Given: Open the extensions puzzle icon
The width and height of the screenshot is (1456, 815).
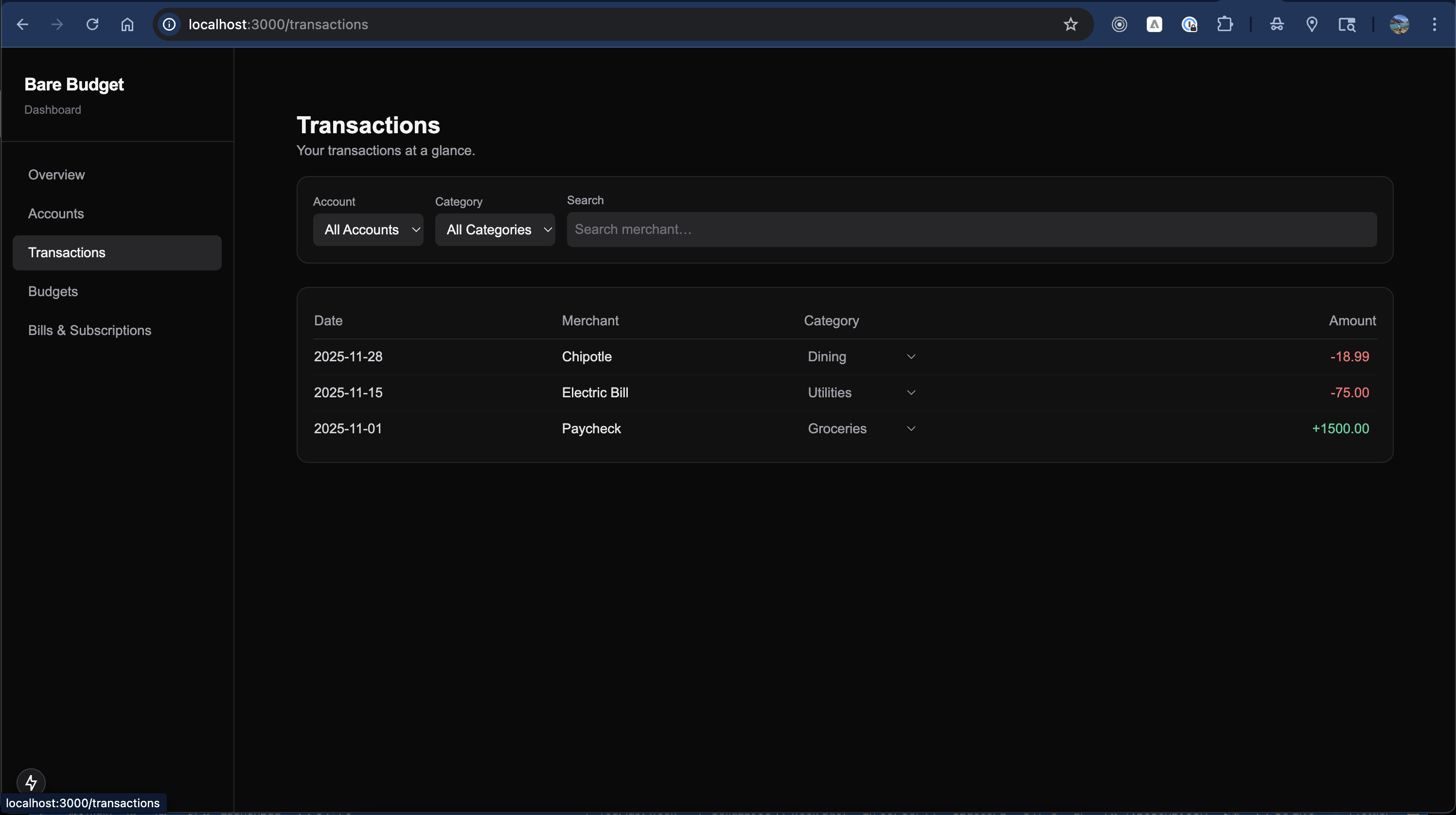Looking at the screenshot, I should pyautogui.click(x=1224, y=24).
